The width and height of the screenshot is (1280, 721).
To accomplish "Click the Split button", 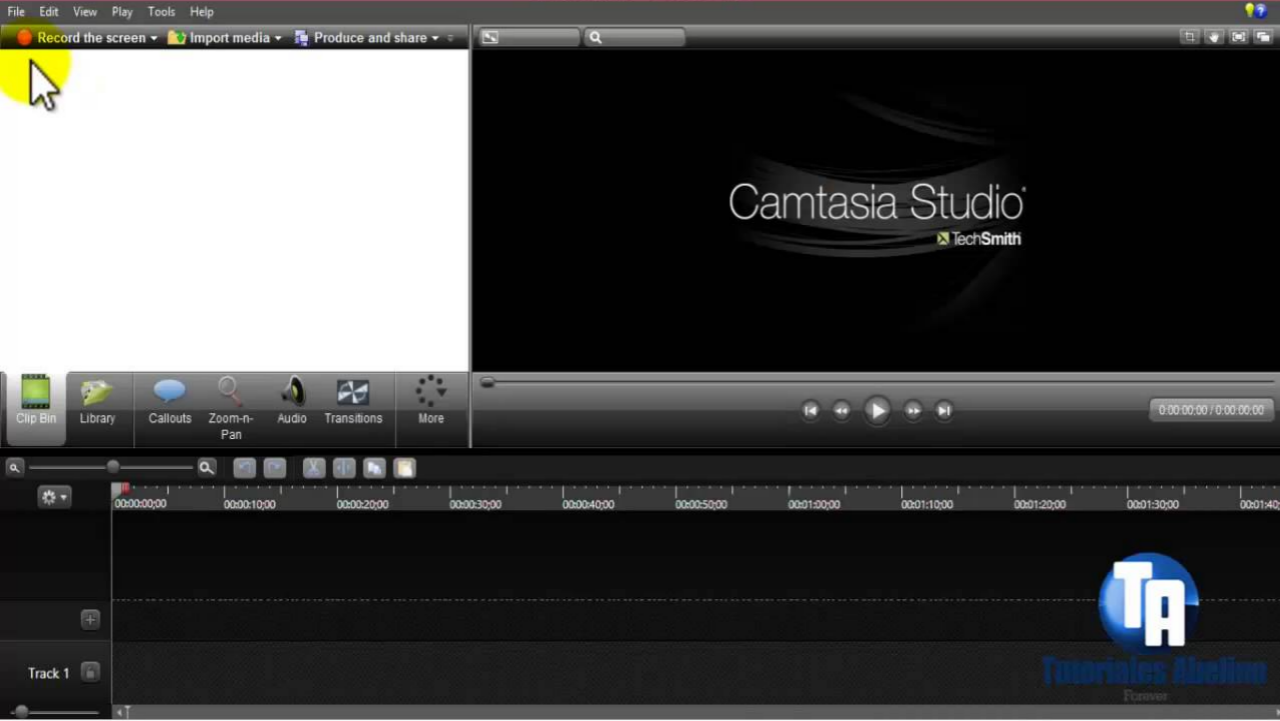I will 343,468.
